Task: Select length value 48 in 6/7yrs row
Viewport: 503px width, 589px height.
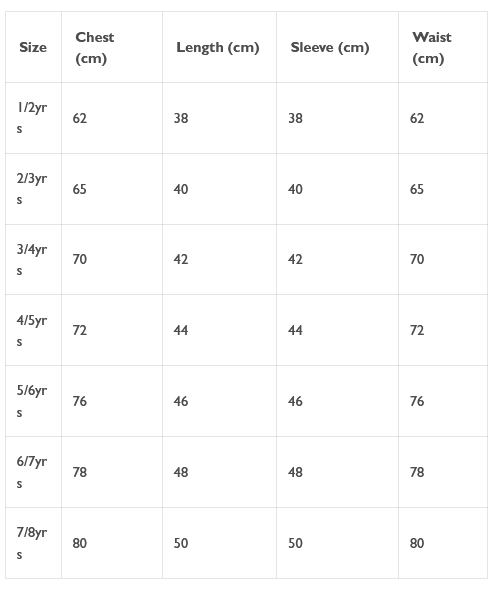Action: (181, 472)
